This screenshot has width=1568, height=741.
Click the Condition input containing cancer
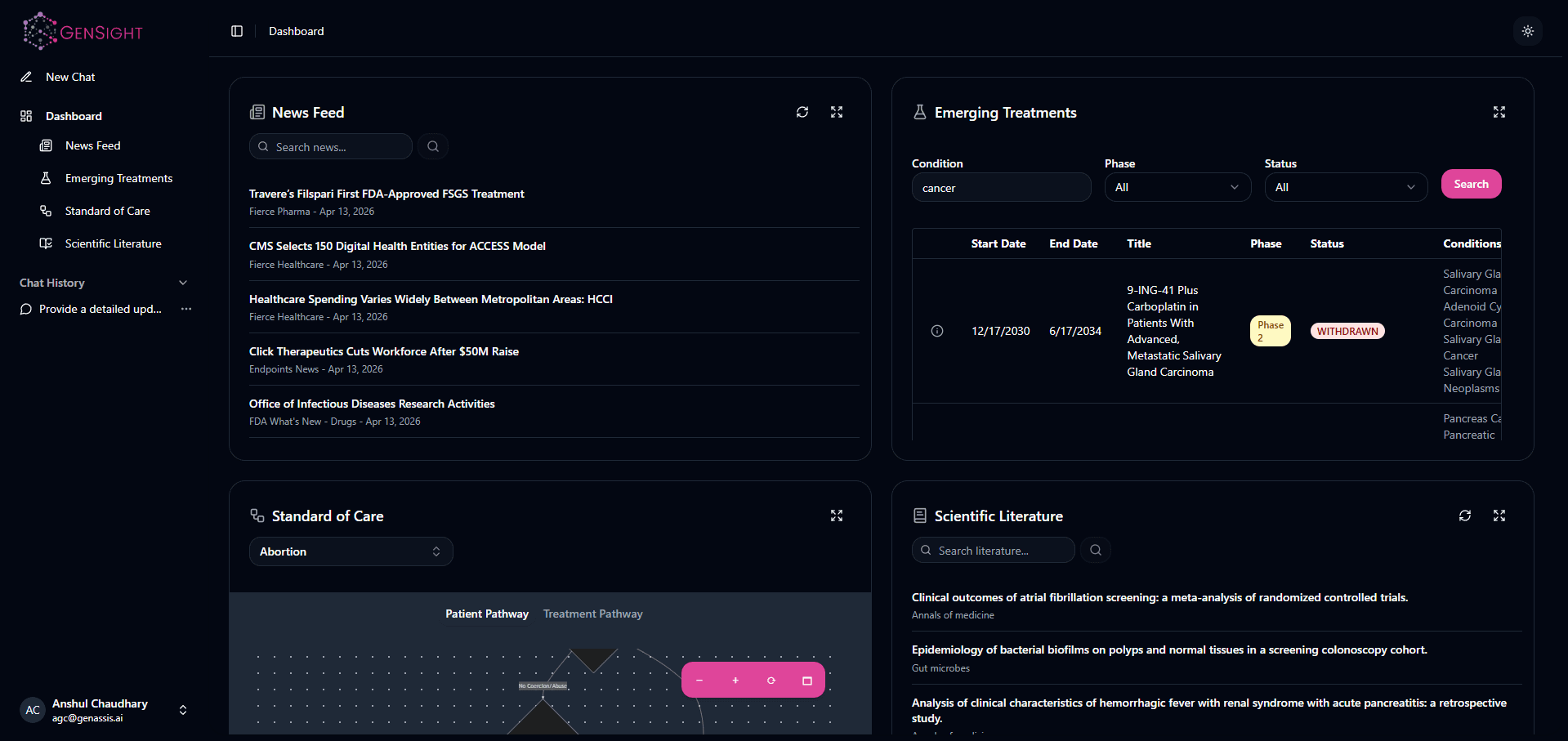tap(1000, 187)
